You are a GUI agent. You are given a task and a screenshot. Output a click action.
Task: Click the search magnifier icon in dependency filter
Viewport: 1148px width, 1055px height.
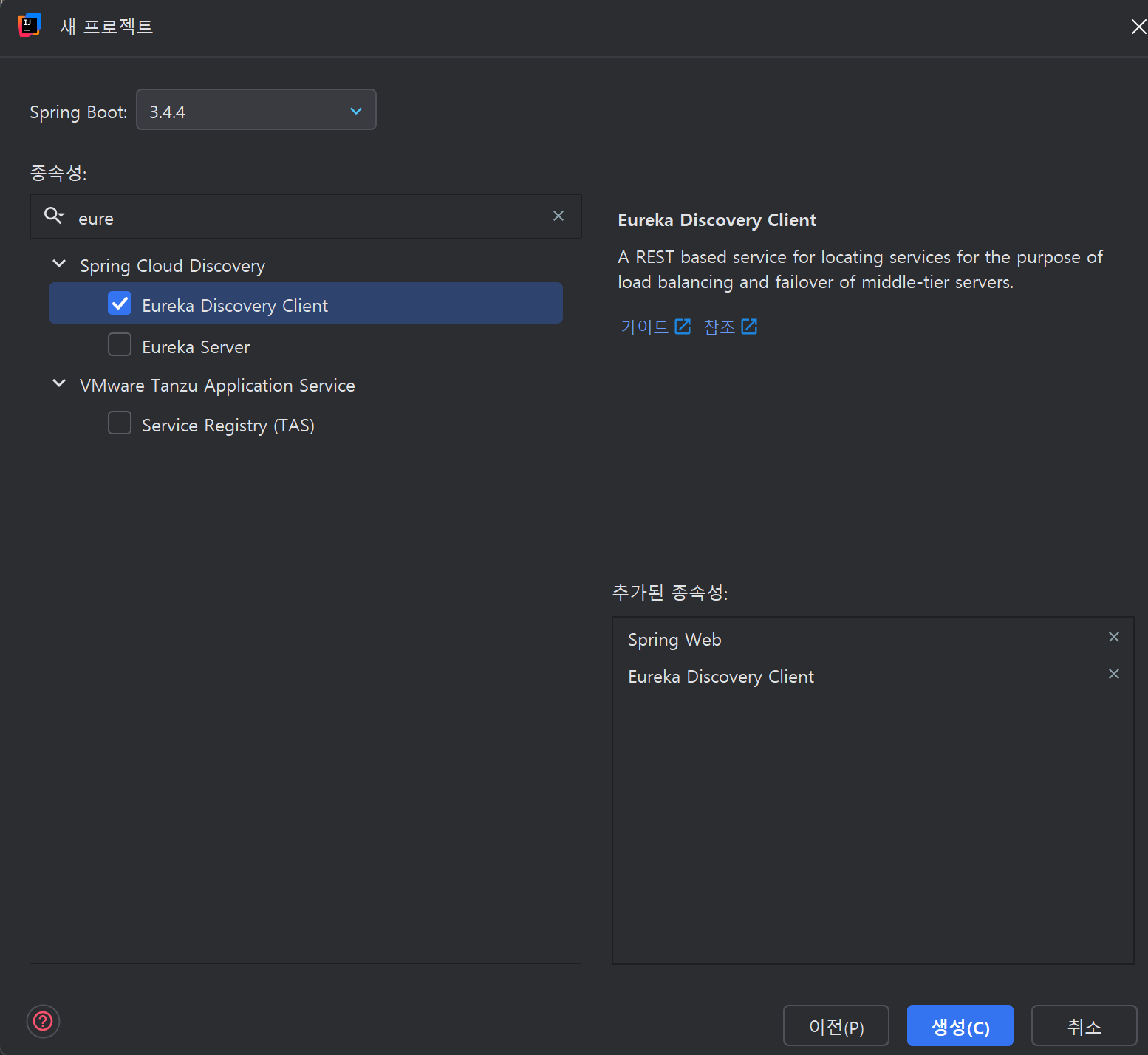coord(54,216)
